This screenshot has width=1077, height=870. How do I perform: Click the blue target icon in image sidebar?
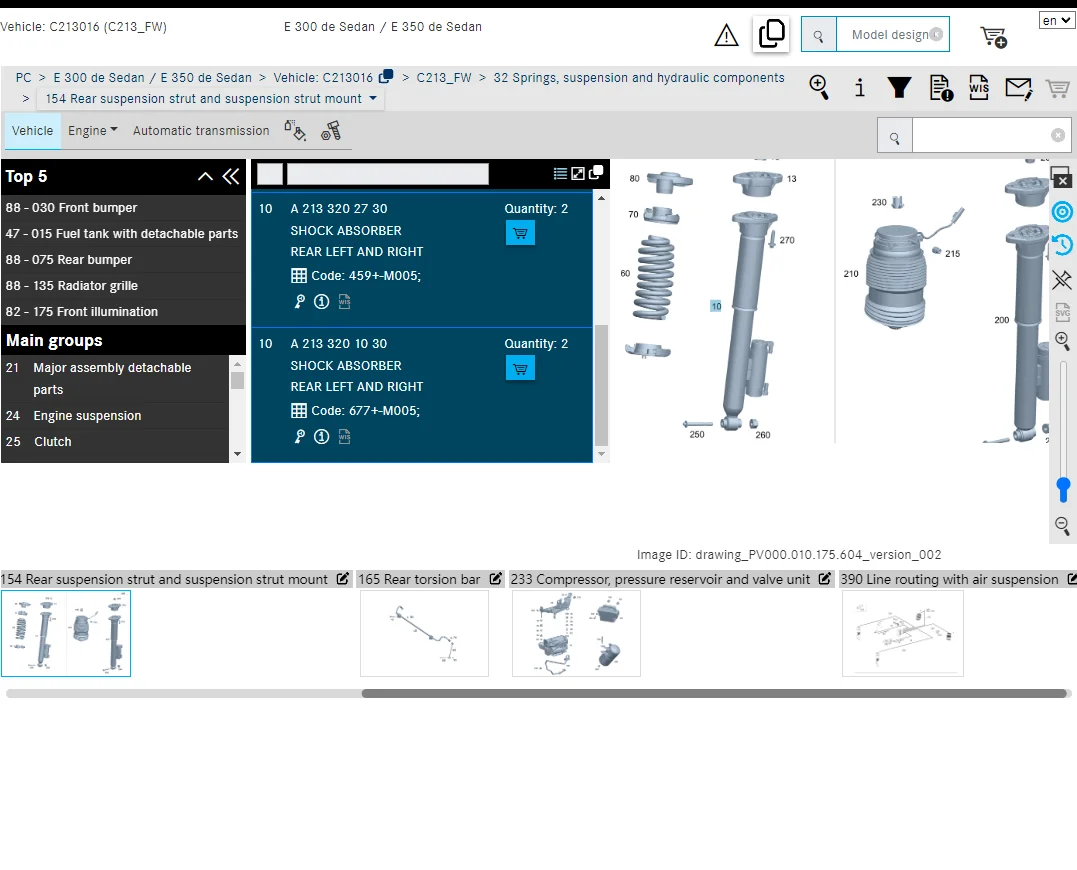(x=1063, y=212)
